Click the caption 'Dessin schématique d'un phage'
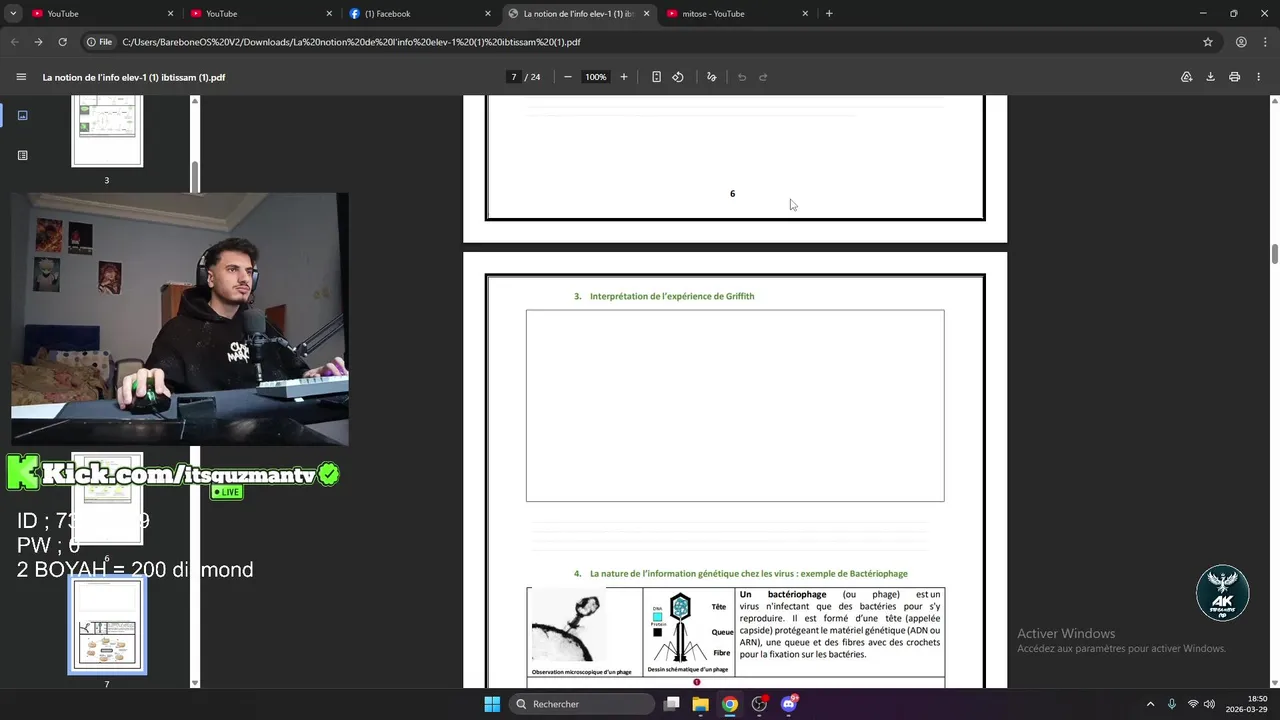 687,669
